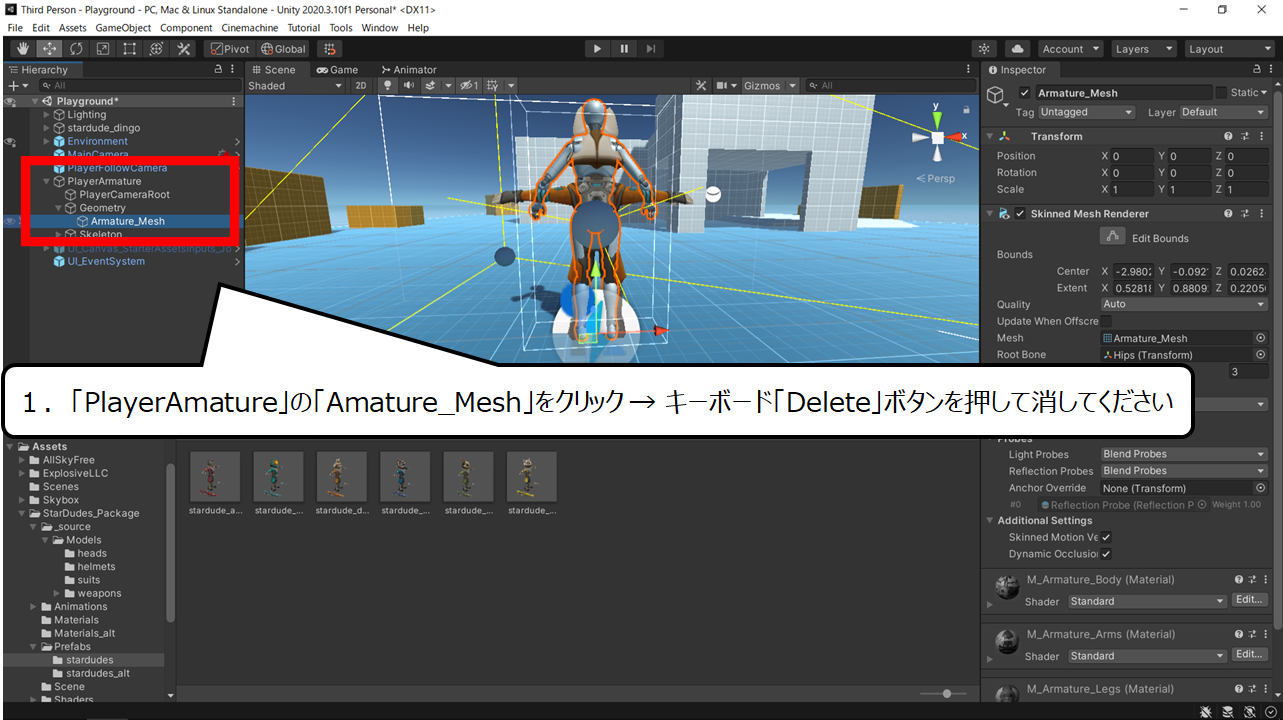Screen dimensions: 1283x720
Task: Select UI_EventSystem in hierarchy
Action: 106,262
